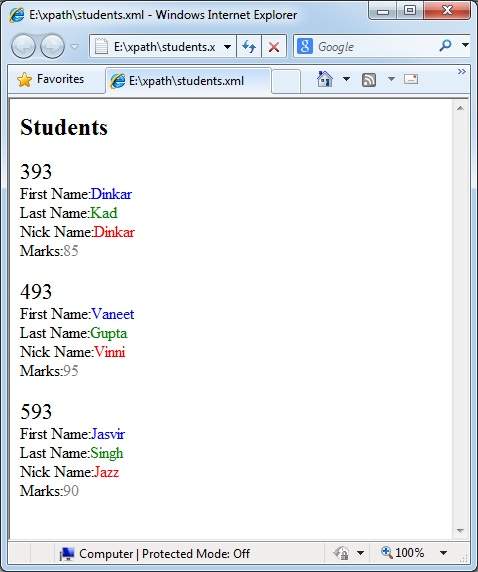Click the first name Vaneet
Image resolution: width=478 pixels, height=572 pixels.
coord(113,314)
